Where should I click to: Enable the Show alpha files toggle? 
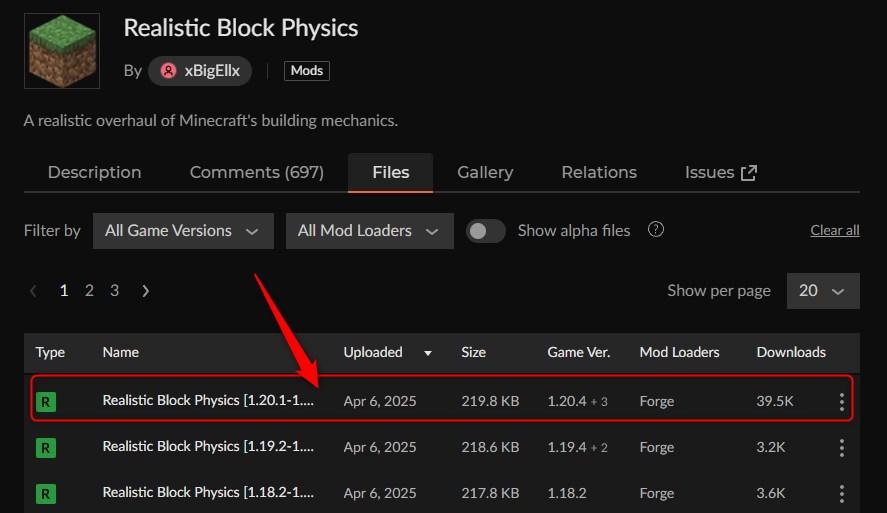point(486,231)
